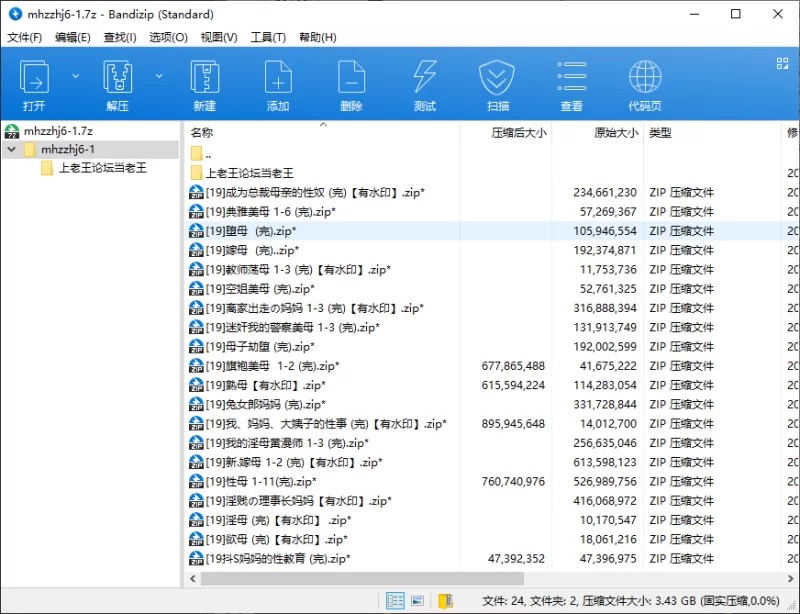Sort by the 原始大小 column header

click(616, 132)
